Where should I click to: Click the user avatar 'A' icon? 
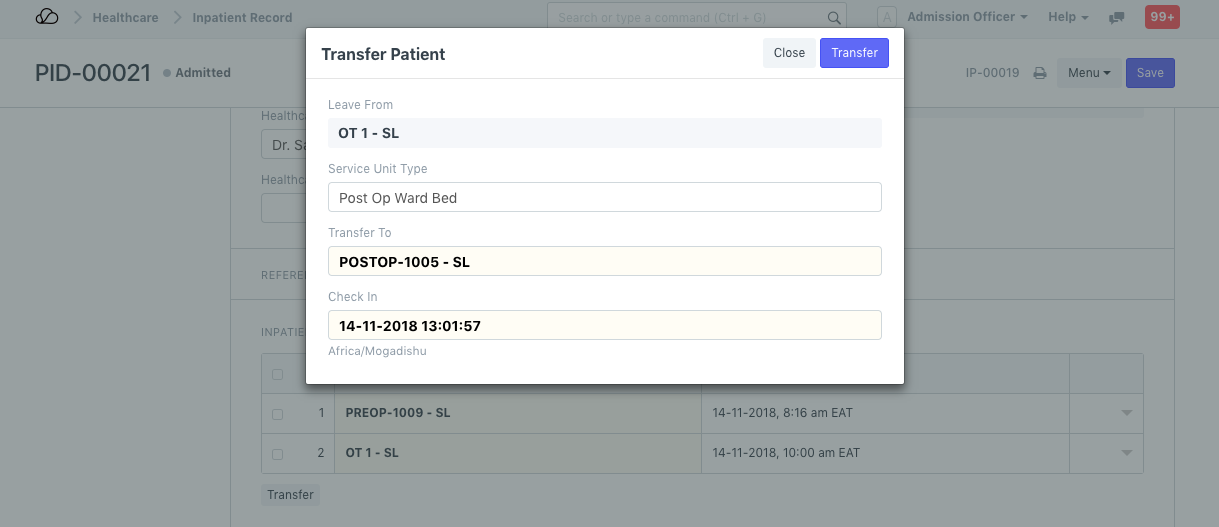[x=887, y=17]
